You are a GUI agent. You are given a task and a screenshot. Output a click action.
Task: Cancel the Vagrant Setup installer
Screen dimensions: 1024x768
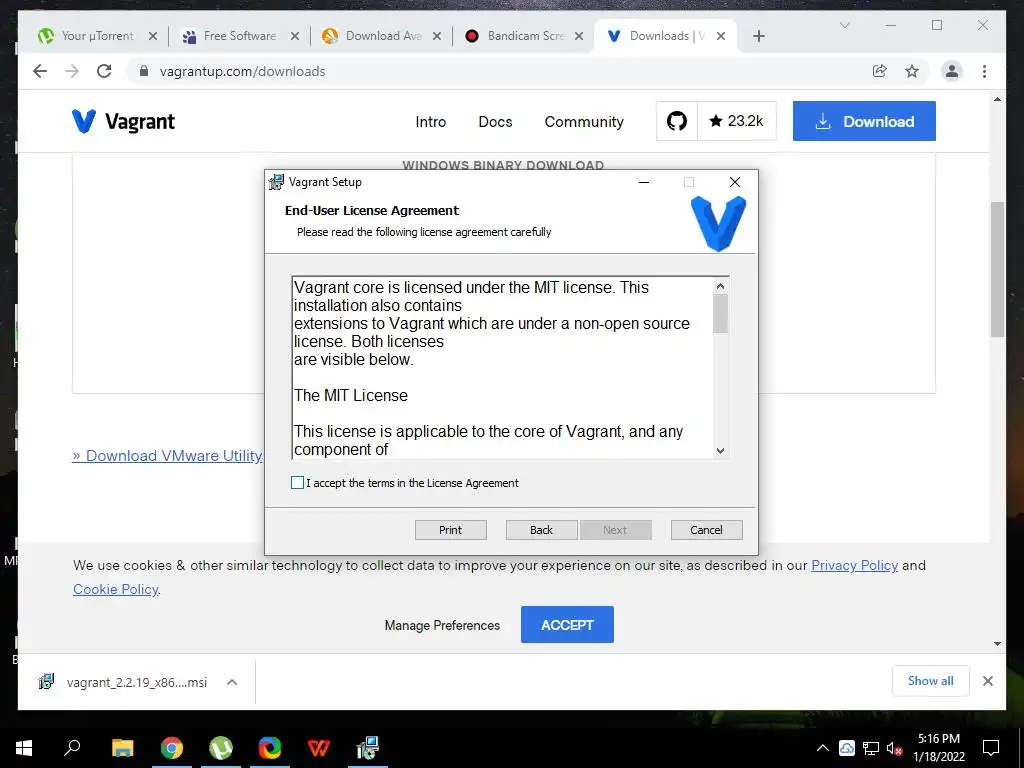707,530
